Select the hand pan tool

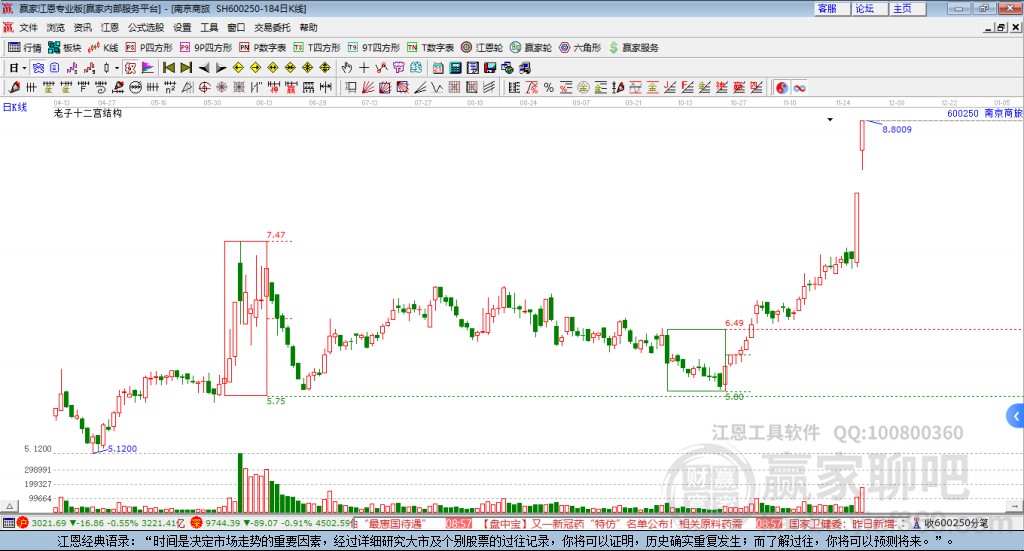coord(347,68)
